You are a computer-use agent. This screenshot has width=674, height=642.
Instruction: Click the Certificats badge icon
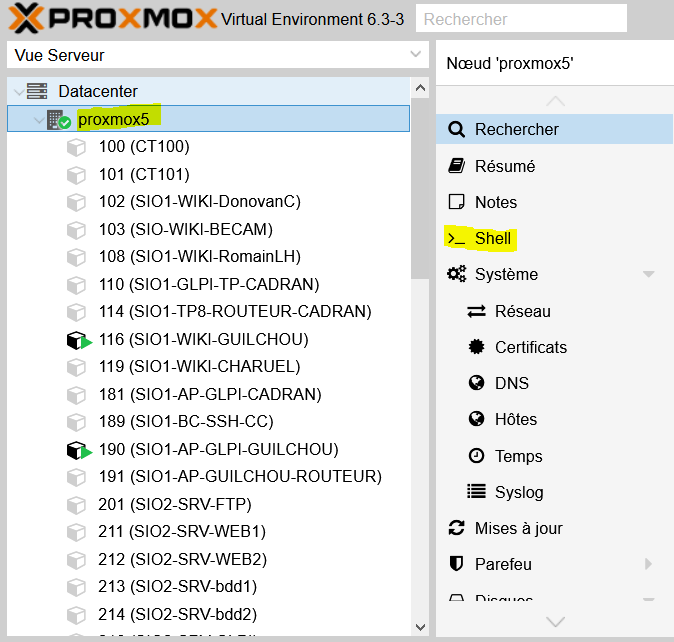coord(476,347)
